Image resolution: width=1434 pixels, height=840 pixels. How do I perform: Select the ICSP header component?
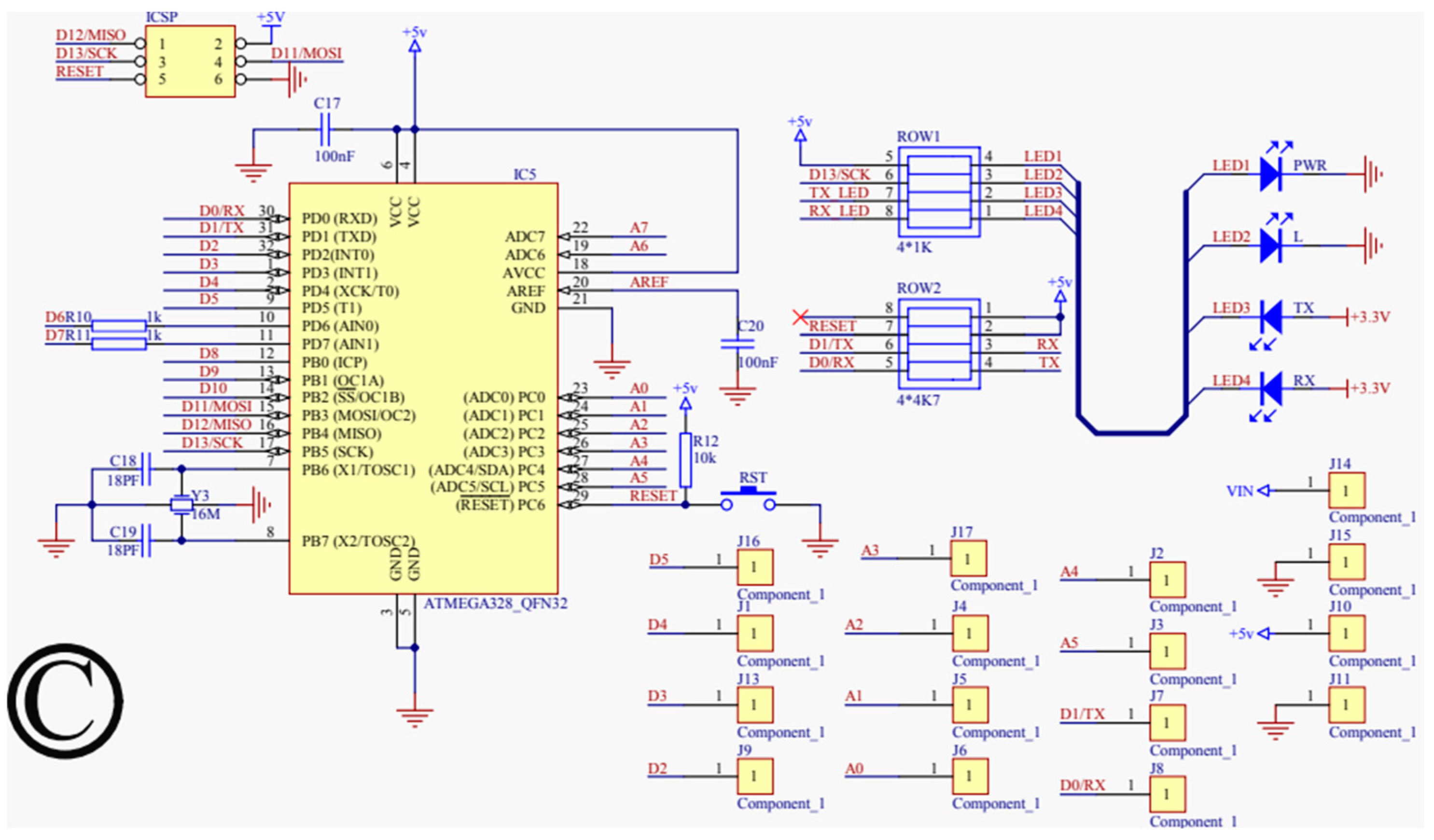[x=190, y=61]
